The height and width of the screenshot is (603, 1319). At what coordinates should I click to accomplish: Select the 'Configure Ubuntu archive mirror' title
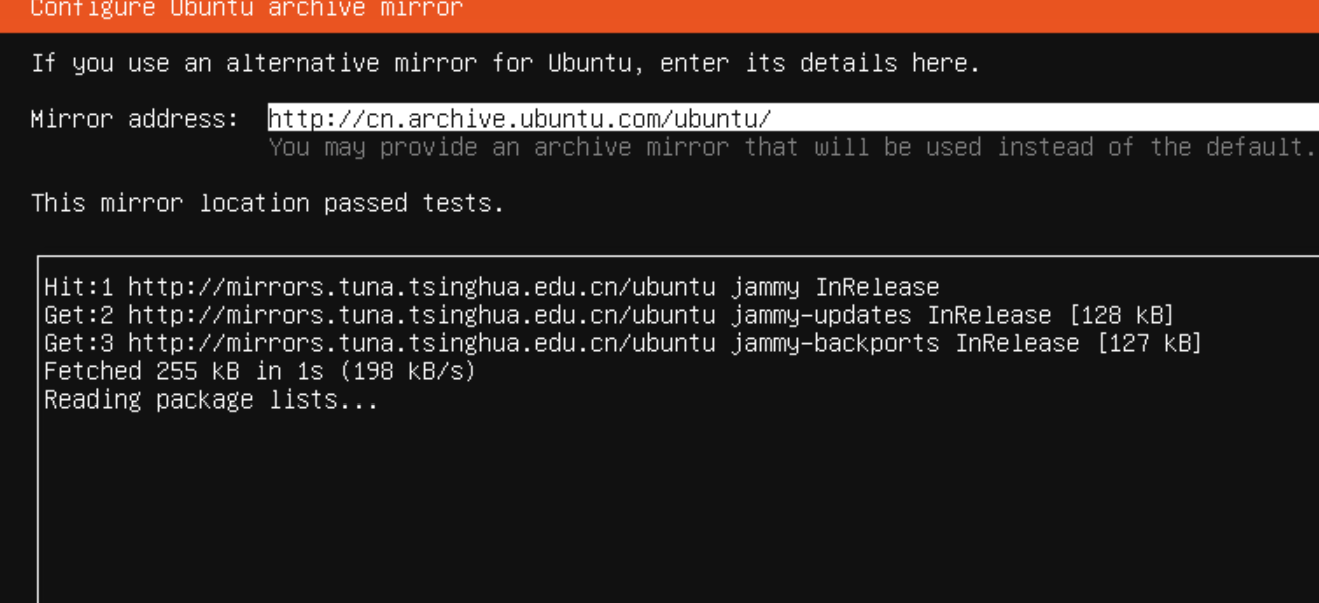[247, 9]
